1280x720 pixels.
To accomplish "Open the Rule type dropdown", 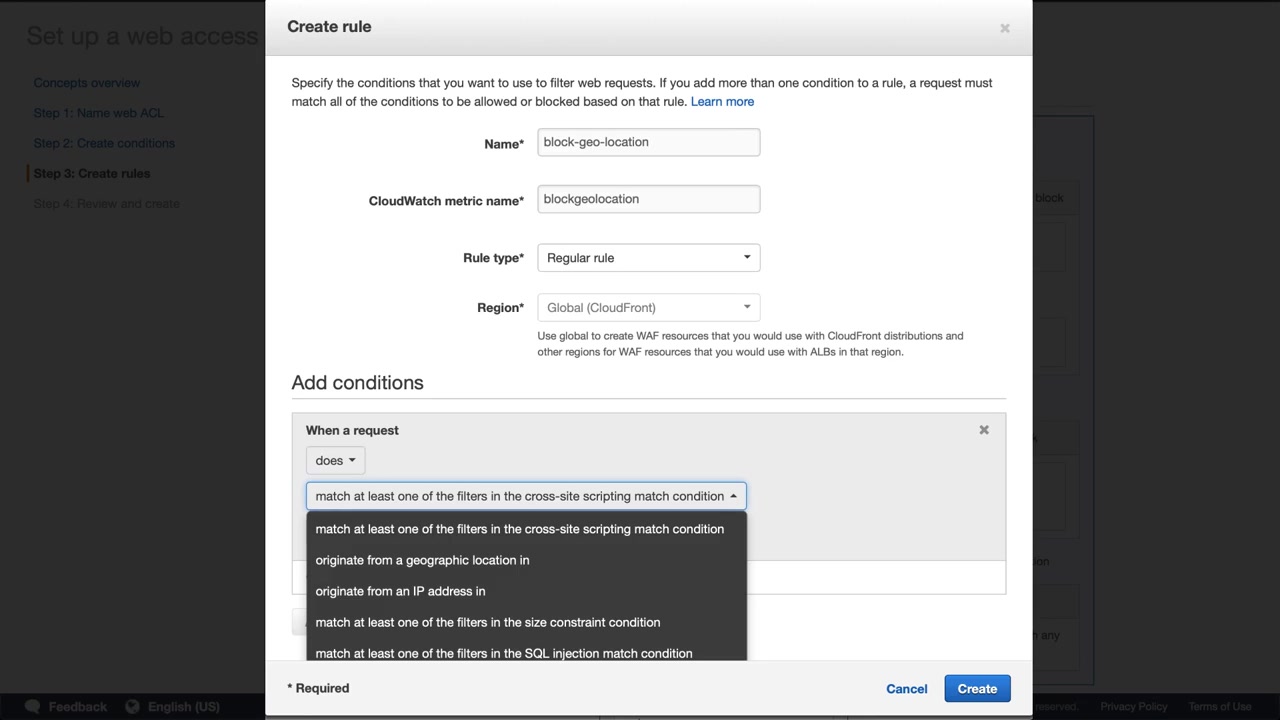I will pyautogui.click(x=648, y=258).
